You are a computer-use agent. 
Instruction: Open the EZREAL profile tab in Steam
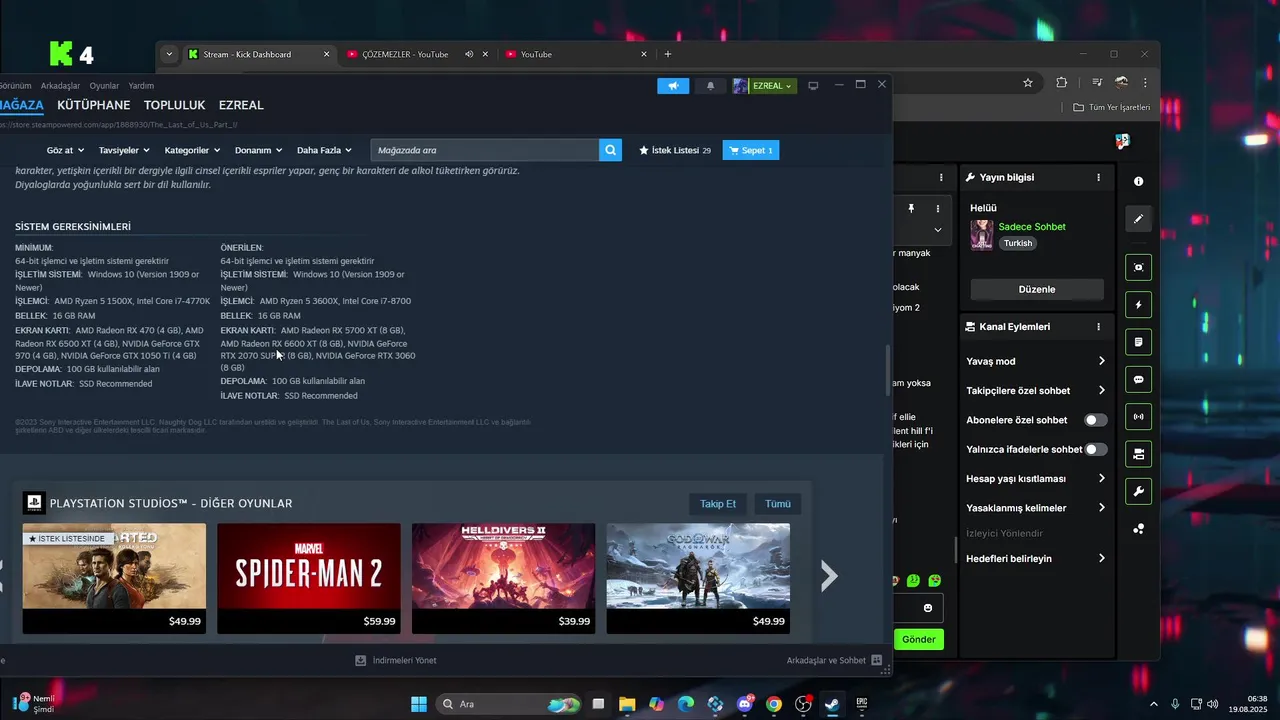(241, 105)
